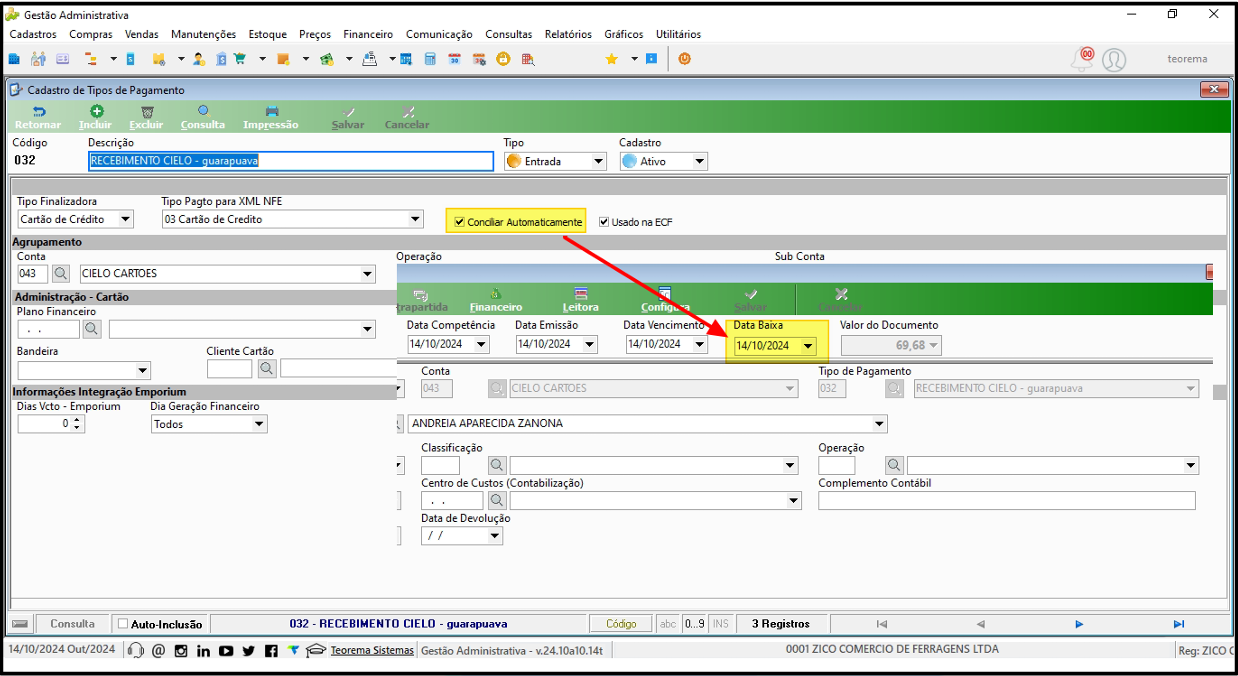Screen dimensions: 1238x676
Task: Click the YouTube icon in the status bar
Action: pos(226,651)
